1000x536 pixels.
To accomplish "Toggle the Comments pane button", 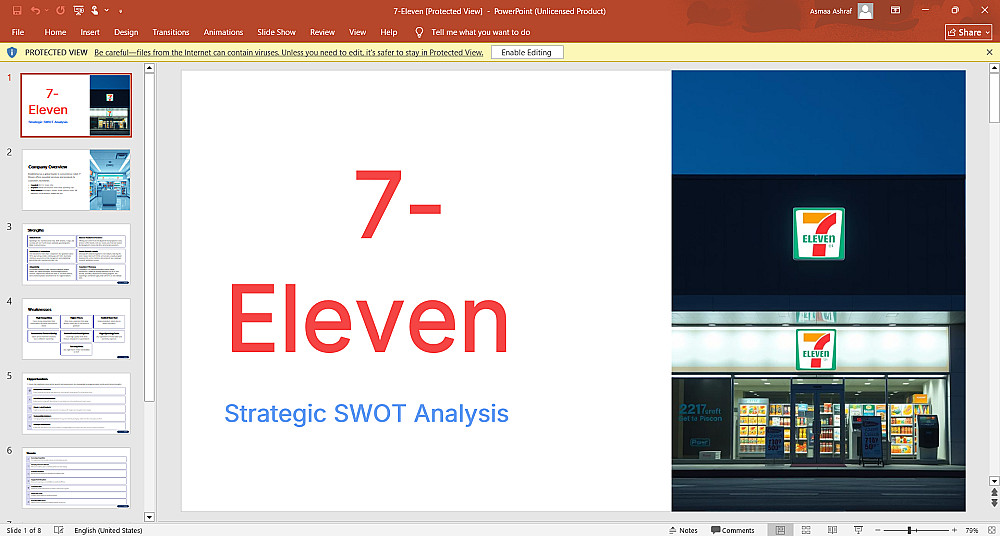I will click(x=733, y=530).
